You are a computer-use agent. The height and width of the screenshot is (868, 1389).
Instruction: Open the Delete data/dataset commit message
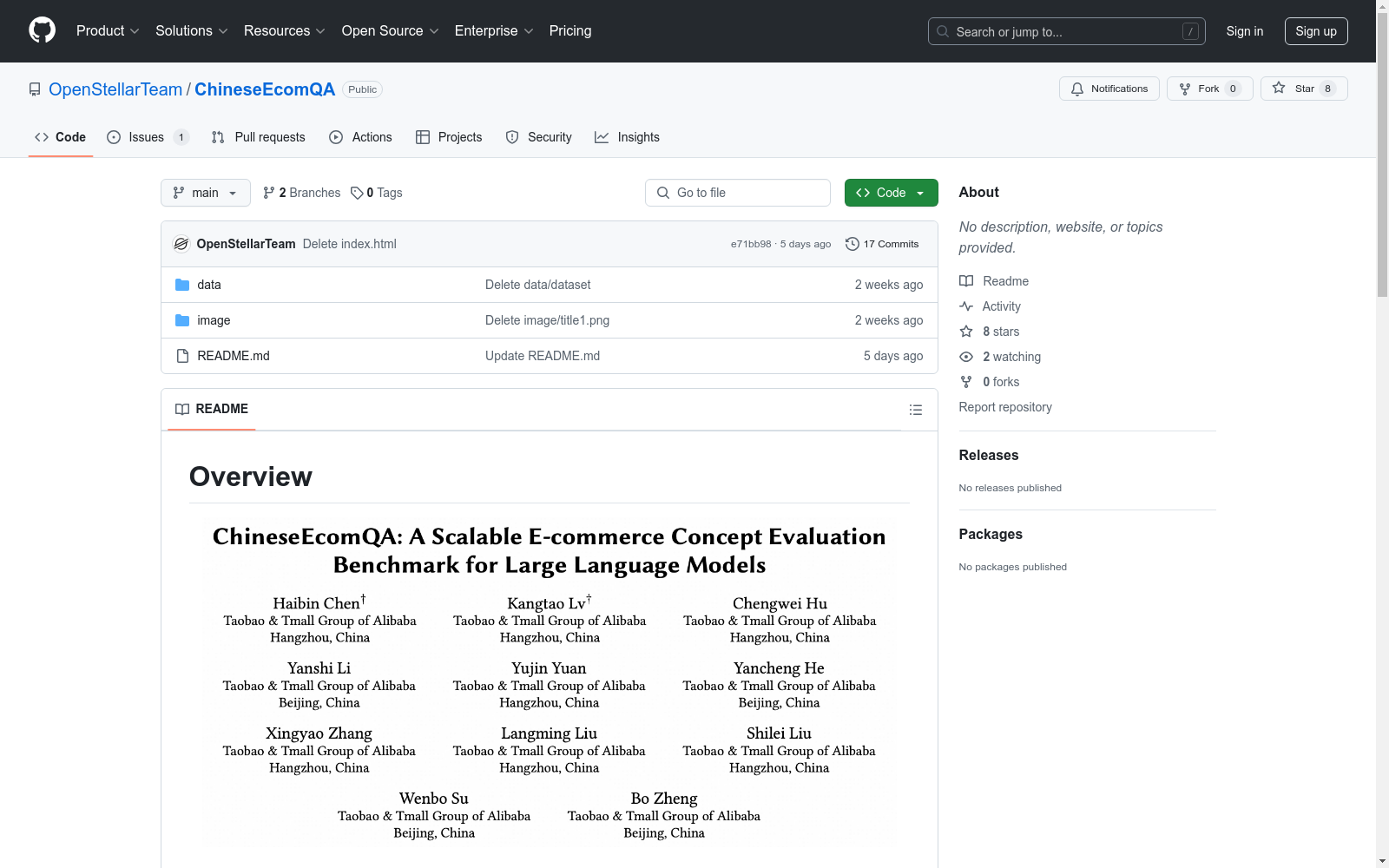tap(538, 285)
